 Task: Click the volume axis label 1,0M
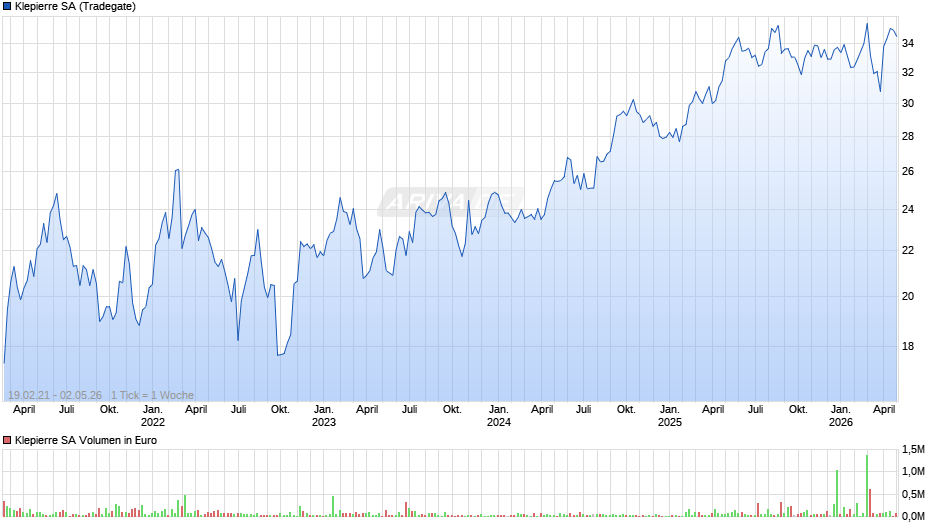tap(913, 471)
